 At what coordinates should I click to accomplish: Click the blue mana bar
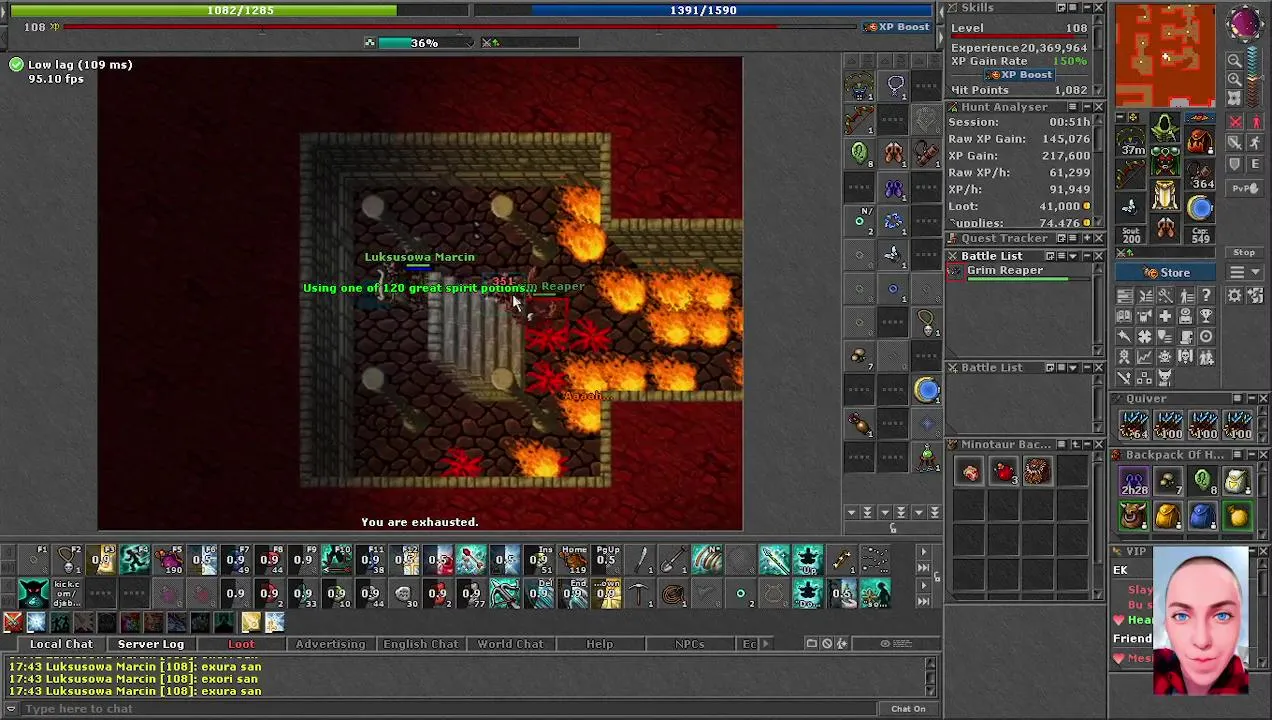click(704, 10)
